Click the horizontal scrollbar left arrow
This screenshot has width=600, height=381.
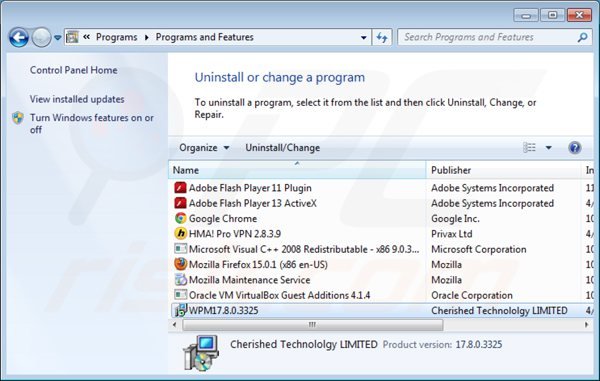174,325
